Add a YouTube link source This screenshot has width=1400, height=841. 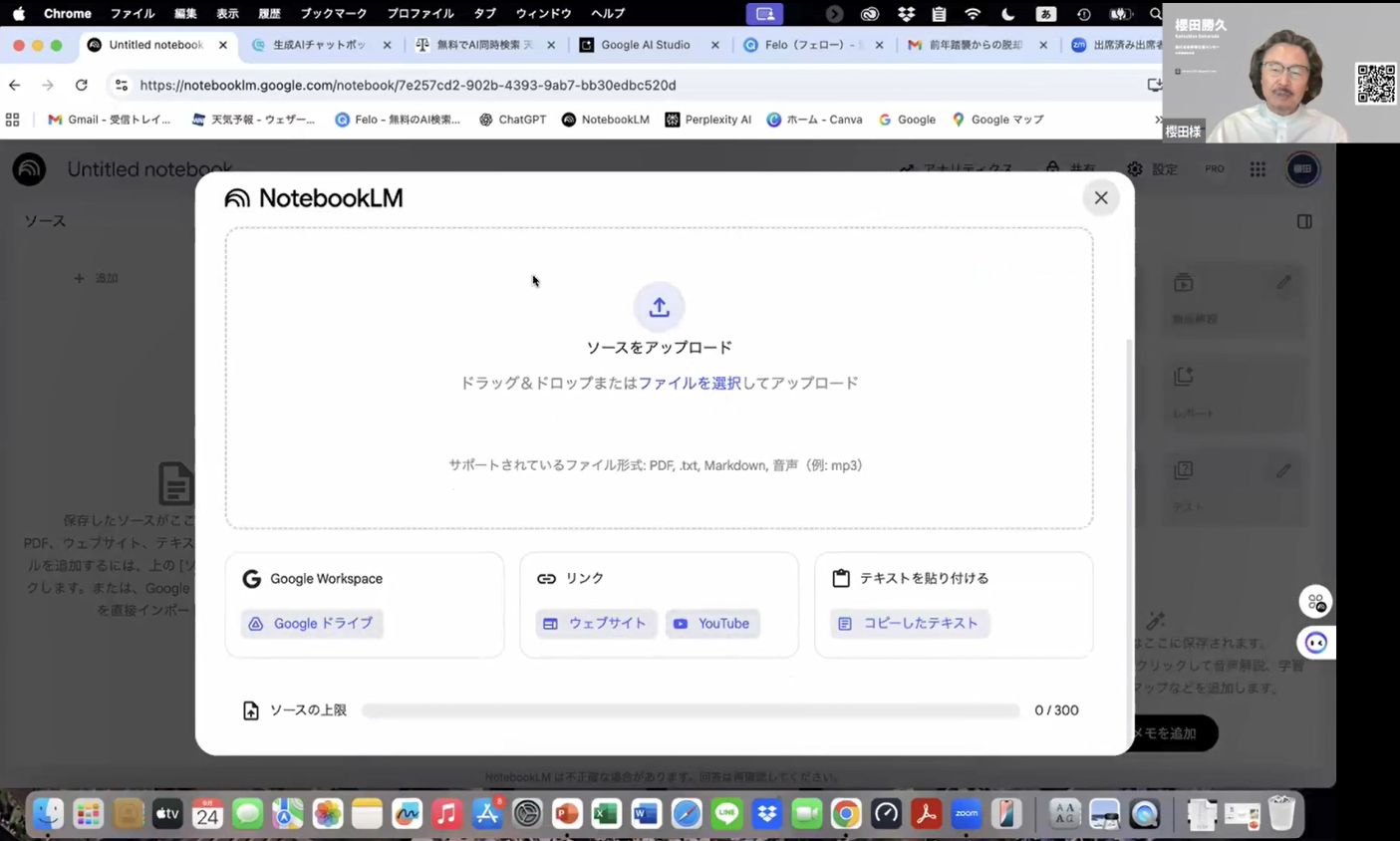click(712, 624)
